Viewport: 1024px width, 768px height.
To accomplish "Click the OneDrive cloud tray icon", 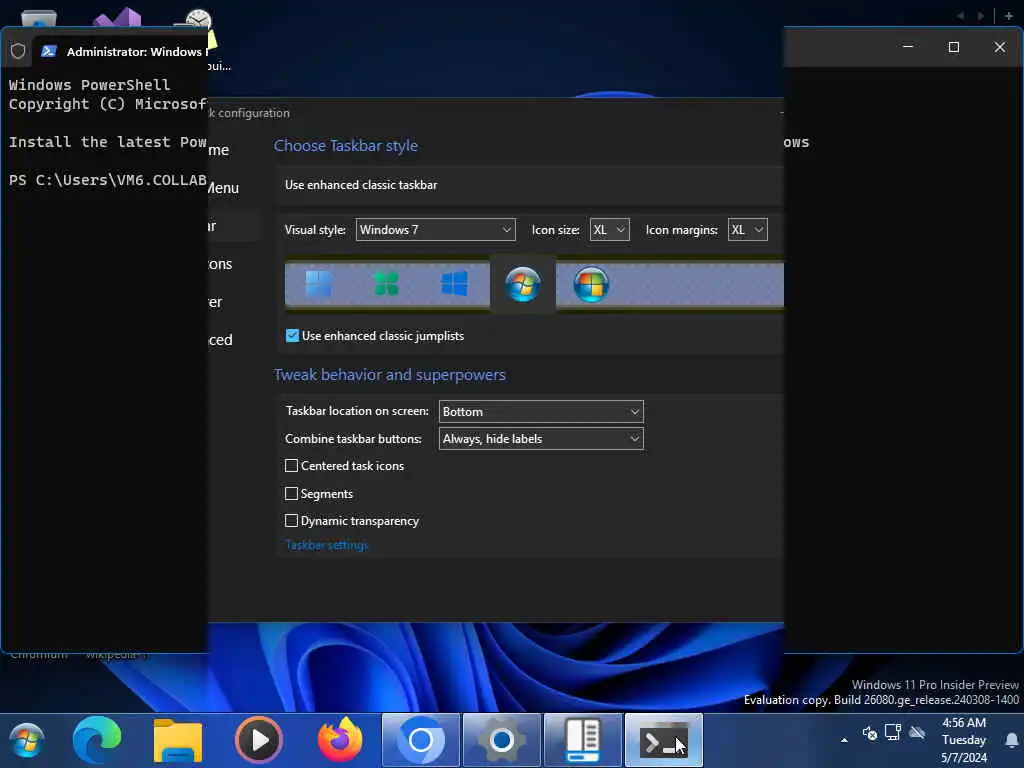I will coord(917,733).
